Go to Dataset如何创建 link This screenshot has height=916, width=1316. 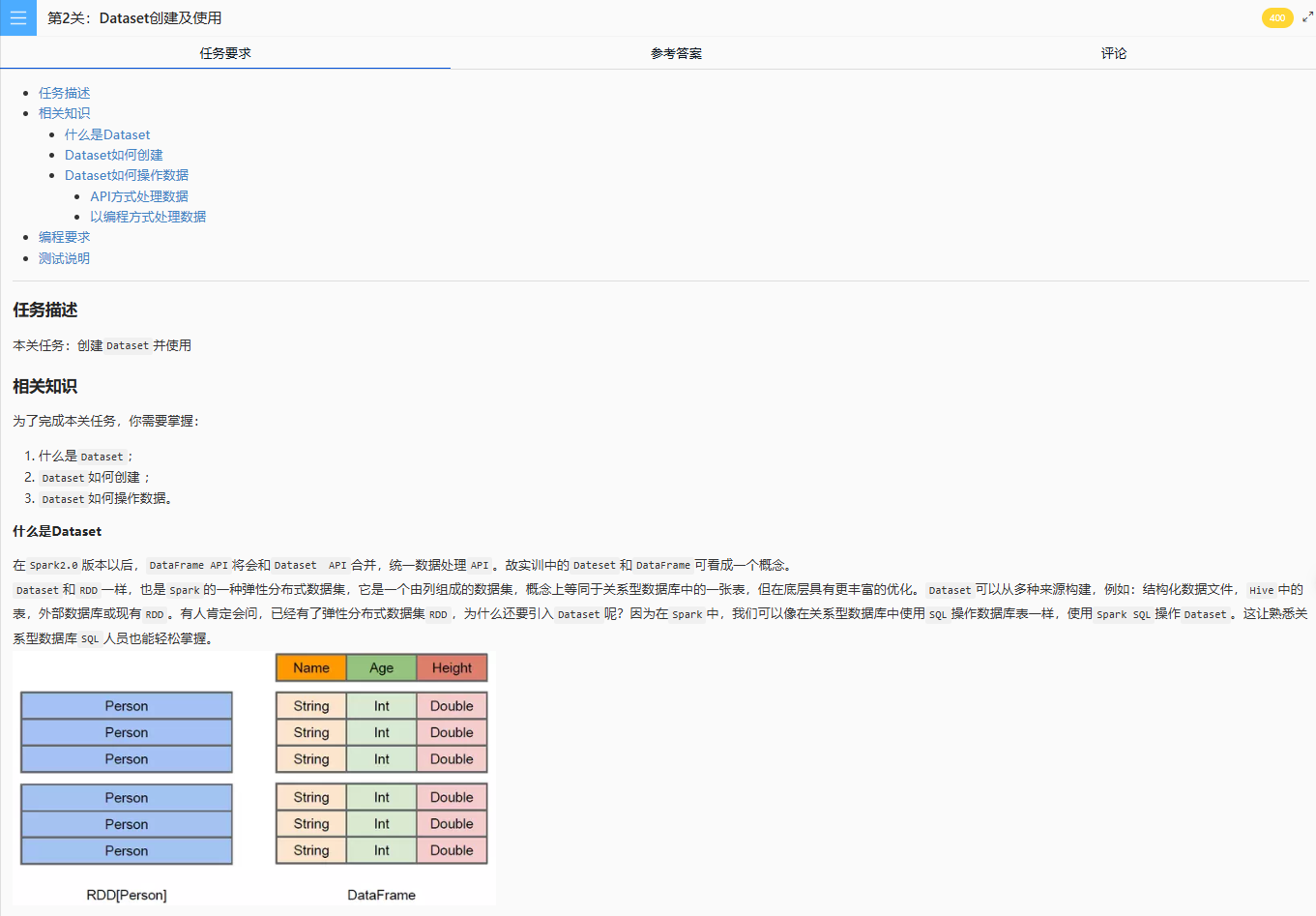pyautogui.click(x=113, y=155)
